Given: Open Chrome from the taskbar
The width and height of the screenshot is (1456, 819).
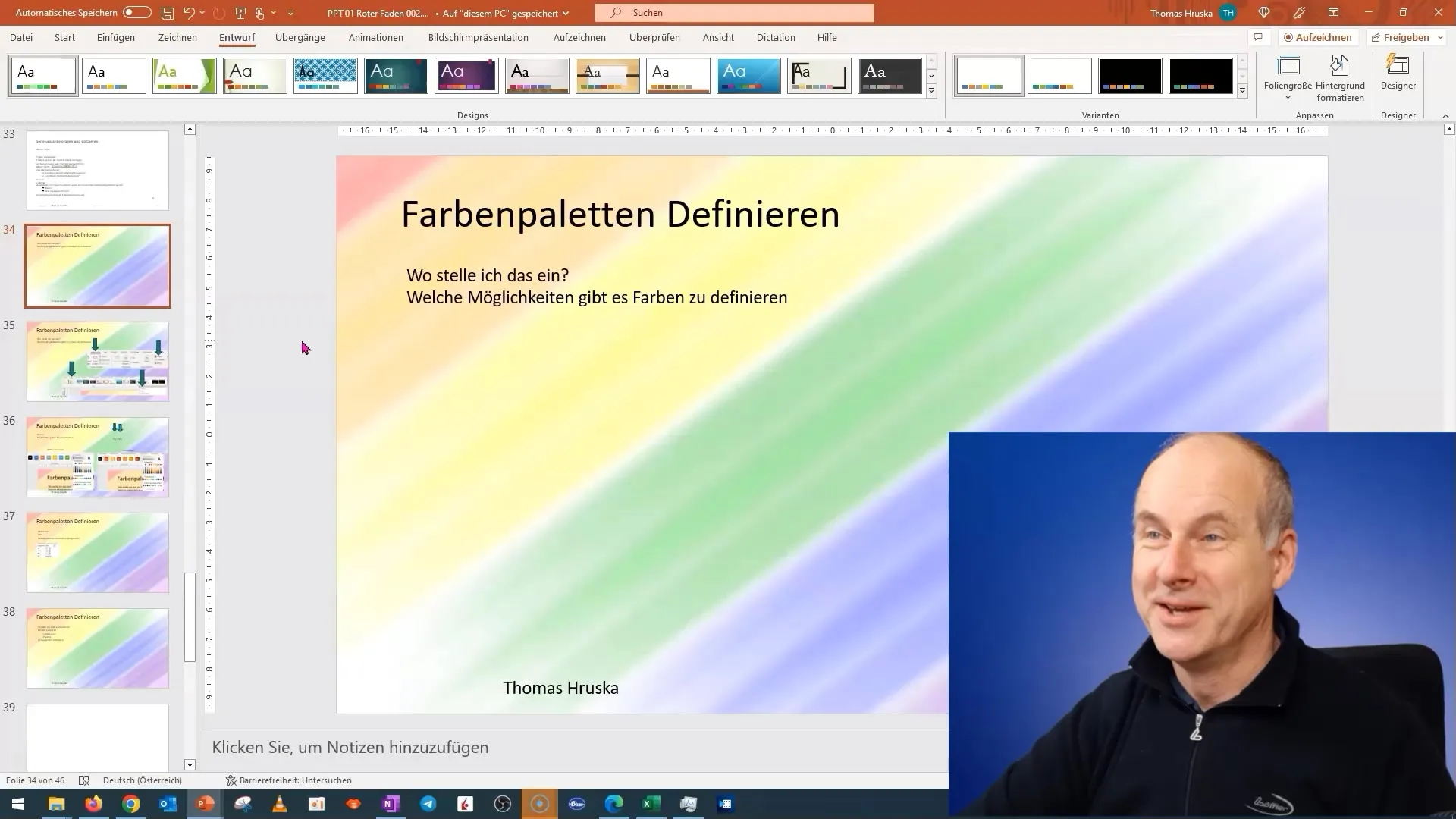Looking at the screenshot, I should (x=130, y=804).
